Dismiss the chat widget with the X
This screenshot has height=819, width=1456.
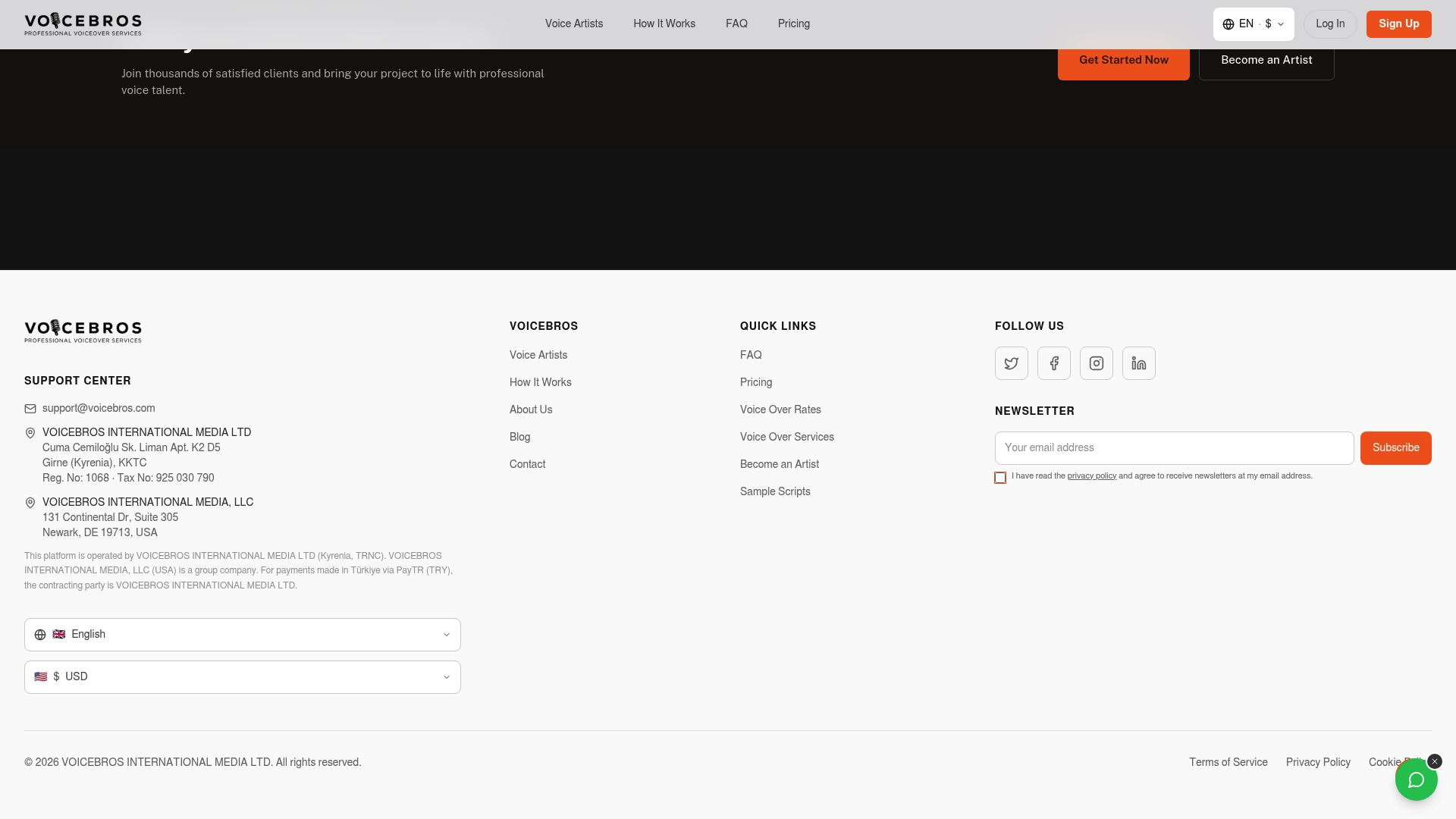1435,761
